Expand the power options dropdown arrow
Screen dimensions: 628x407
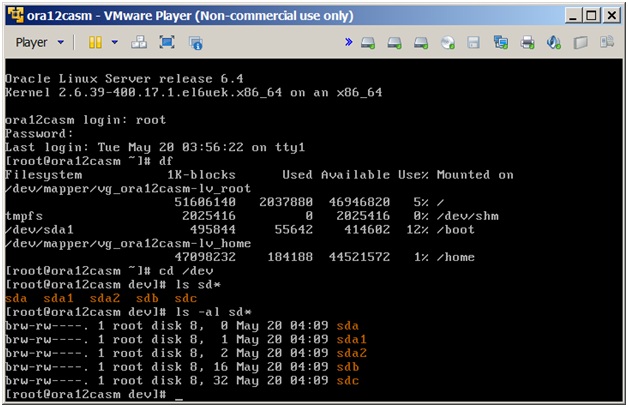(x=115, y=42)
